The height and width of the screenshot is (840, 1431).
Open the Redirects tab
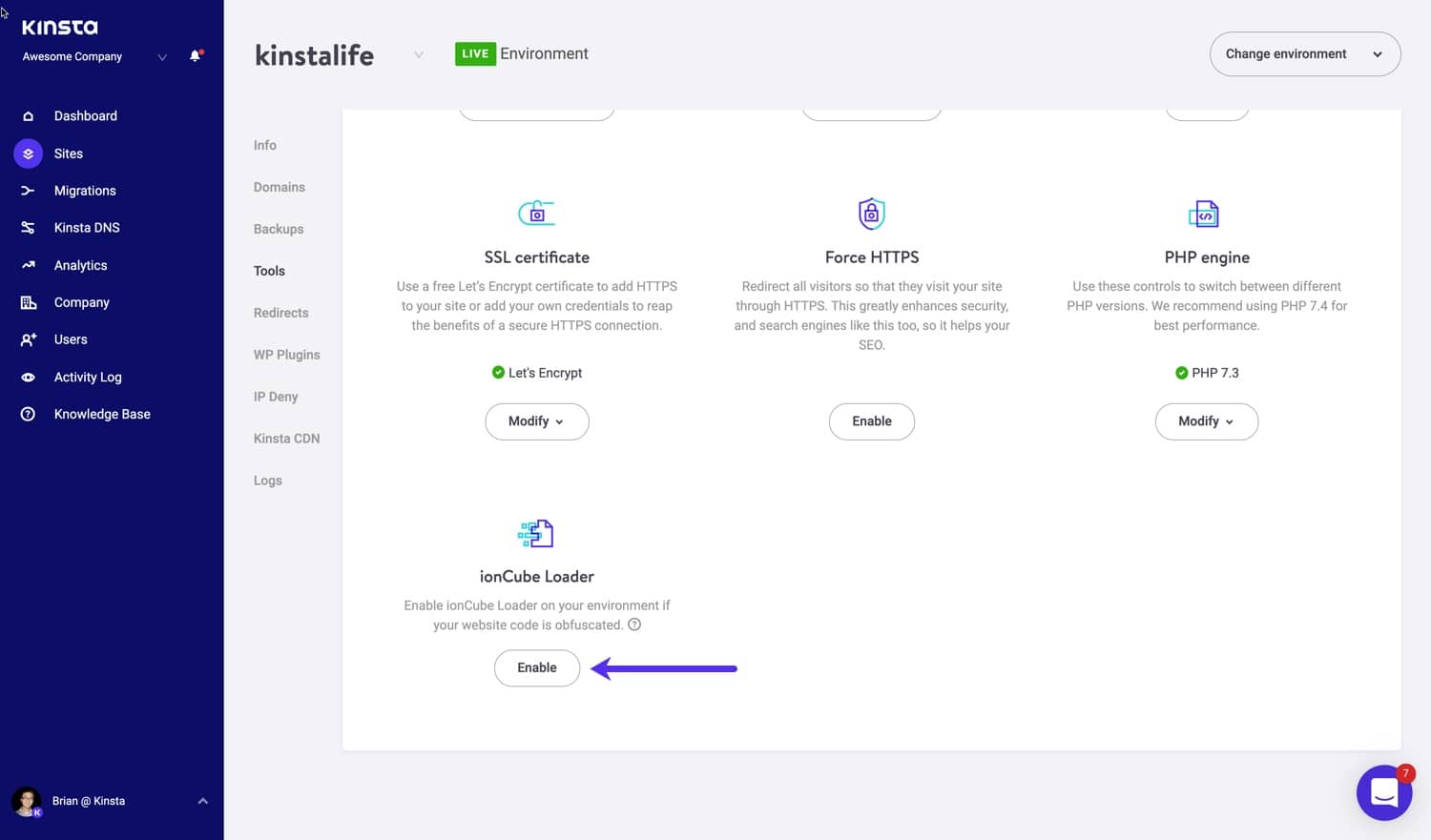pyautogui.click(x=280, y=312)
